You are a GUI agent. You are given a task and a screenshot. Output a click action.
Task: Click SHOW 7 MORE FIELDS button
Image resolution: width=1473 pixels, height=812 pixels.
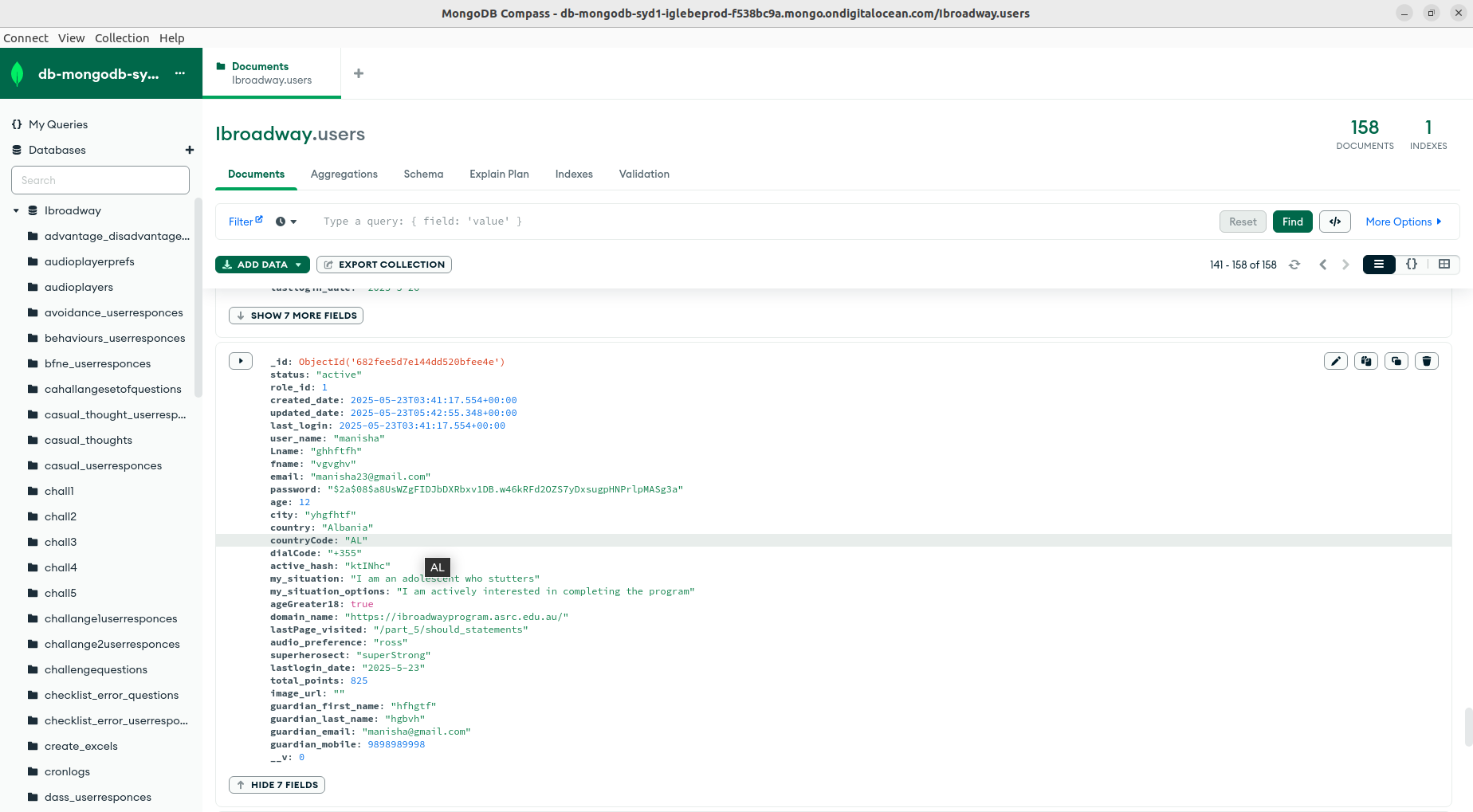296,316
